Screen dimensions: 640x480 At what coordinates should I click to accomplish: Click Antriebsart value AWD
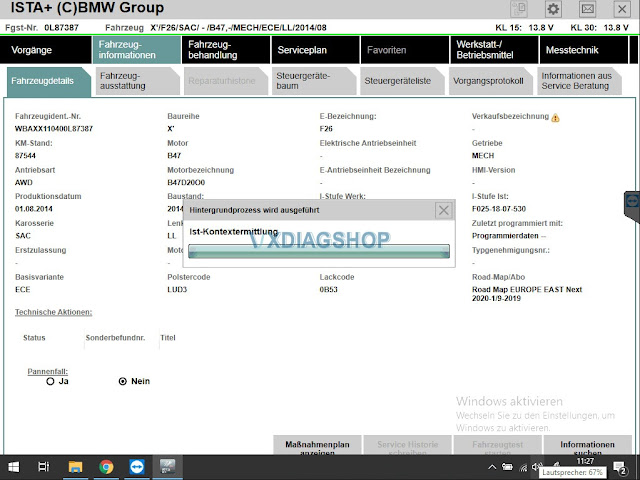click(24, 182)
